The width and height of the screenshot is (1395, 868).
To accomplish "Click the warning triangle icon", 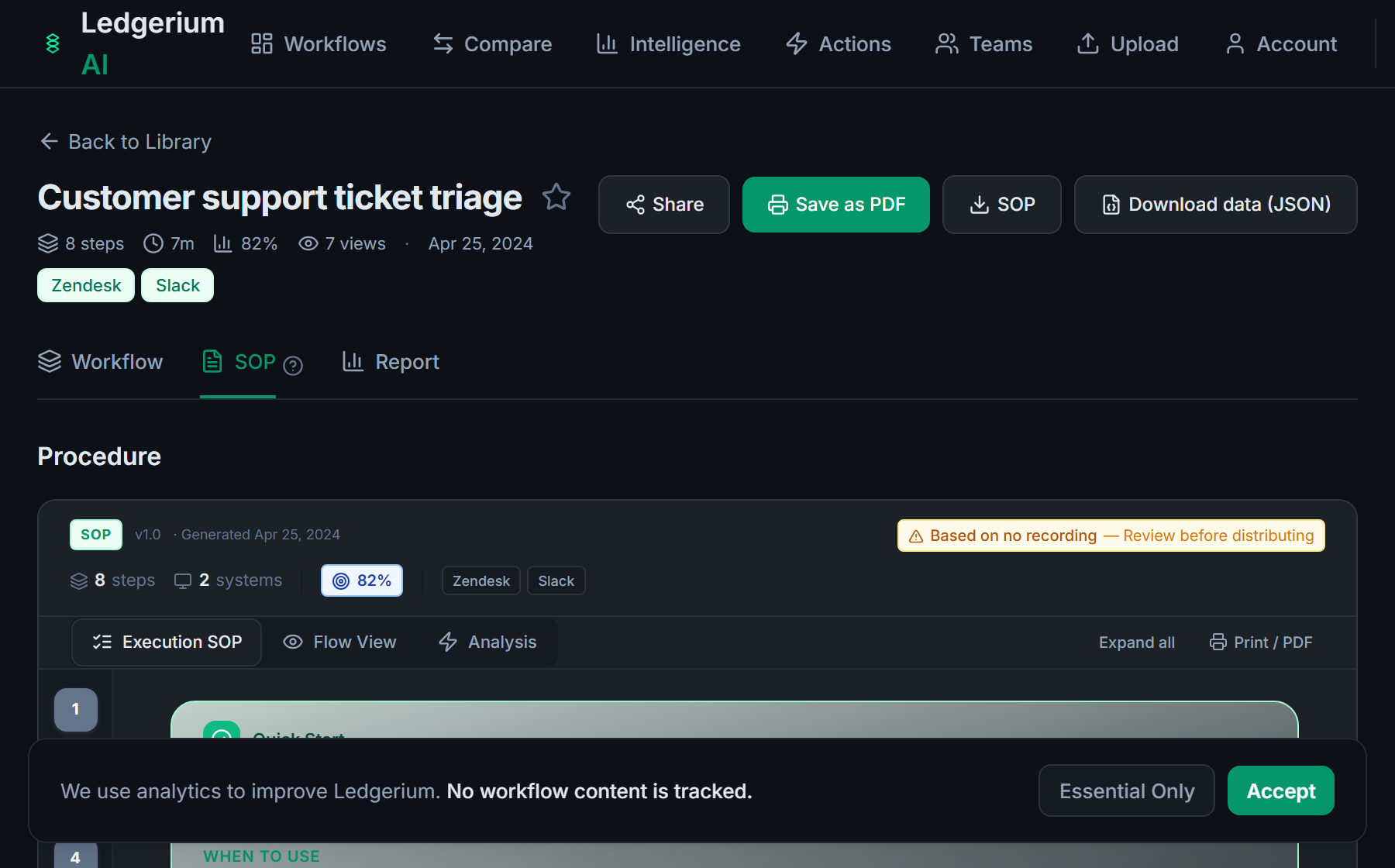I will point(916,536).
